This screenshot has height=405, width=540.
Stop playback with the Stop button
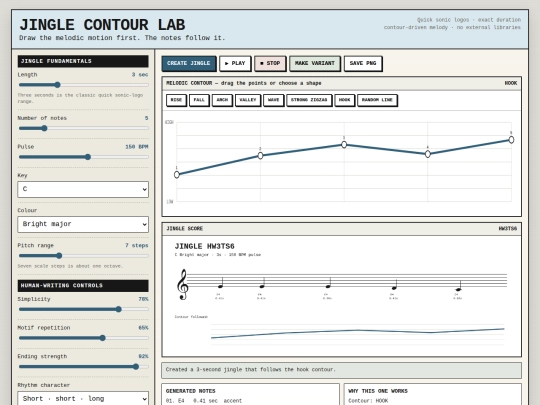coord(270,63)
